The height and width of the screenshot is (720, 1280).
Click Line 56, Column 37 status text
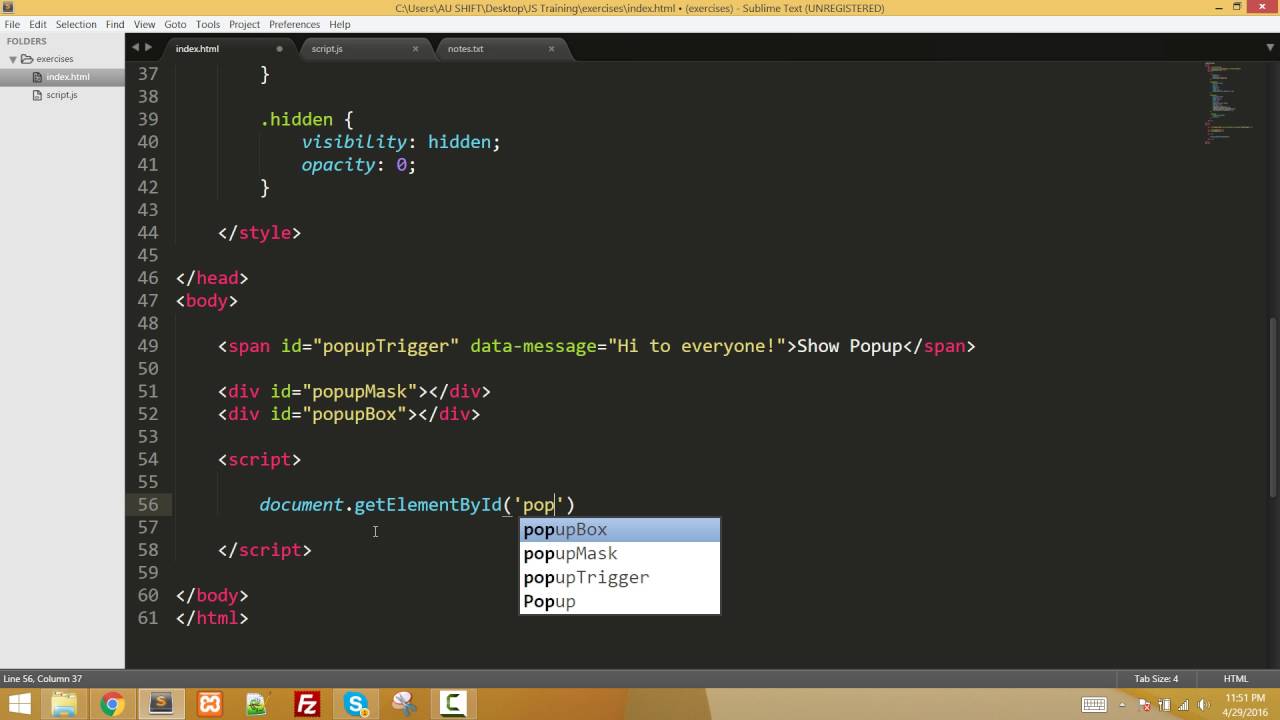(x=43, y=679)
